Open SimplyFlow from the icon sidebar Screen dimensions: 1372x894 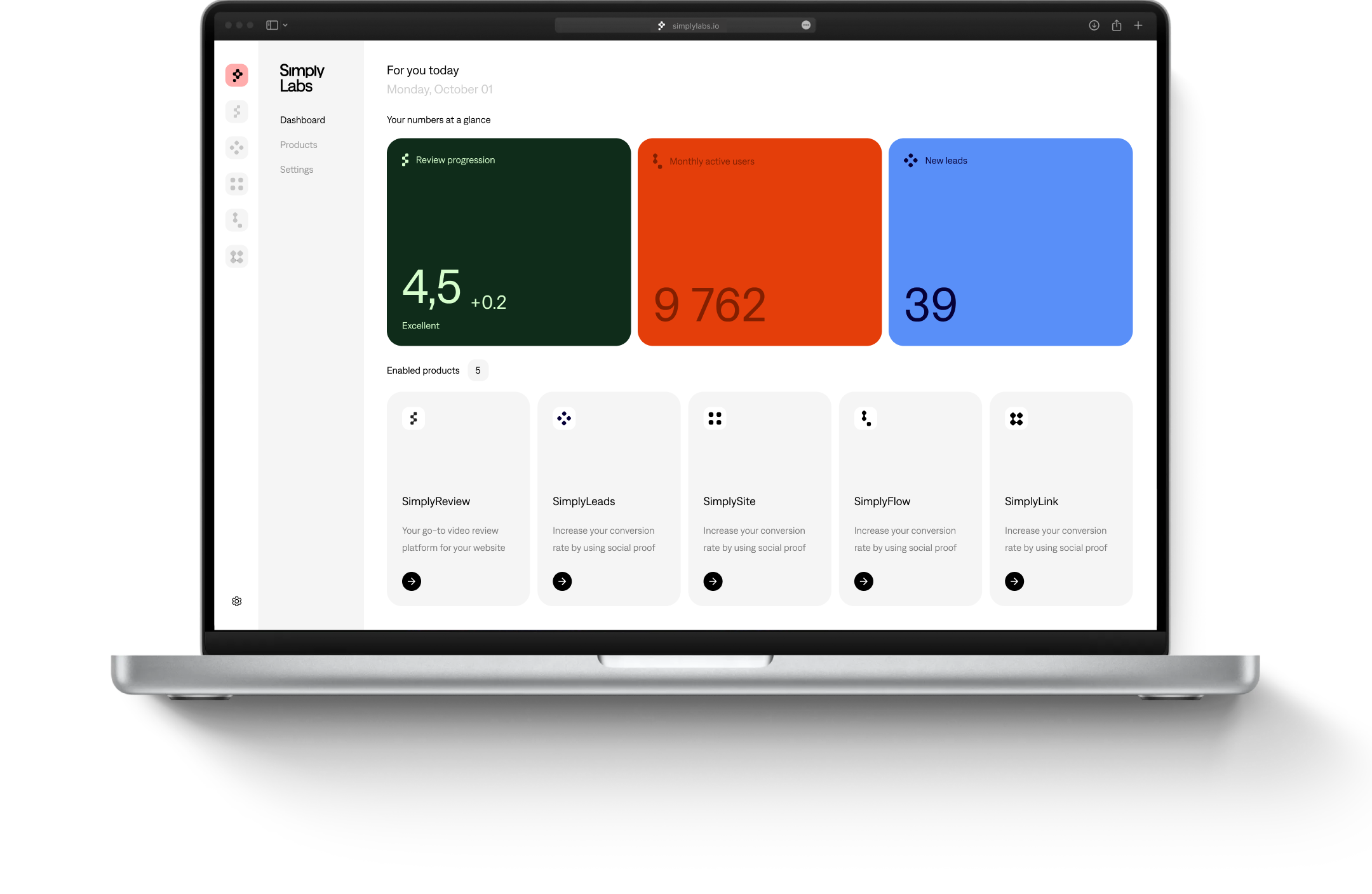point(237,220)
